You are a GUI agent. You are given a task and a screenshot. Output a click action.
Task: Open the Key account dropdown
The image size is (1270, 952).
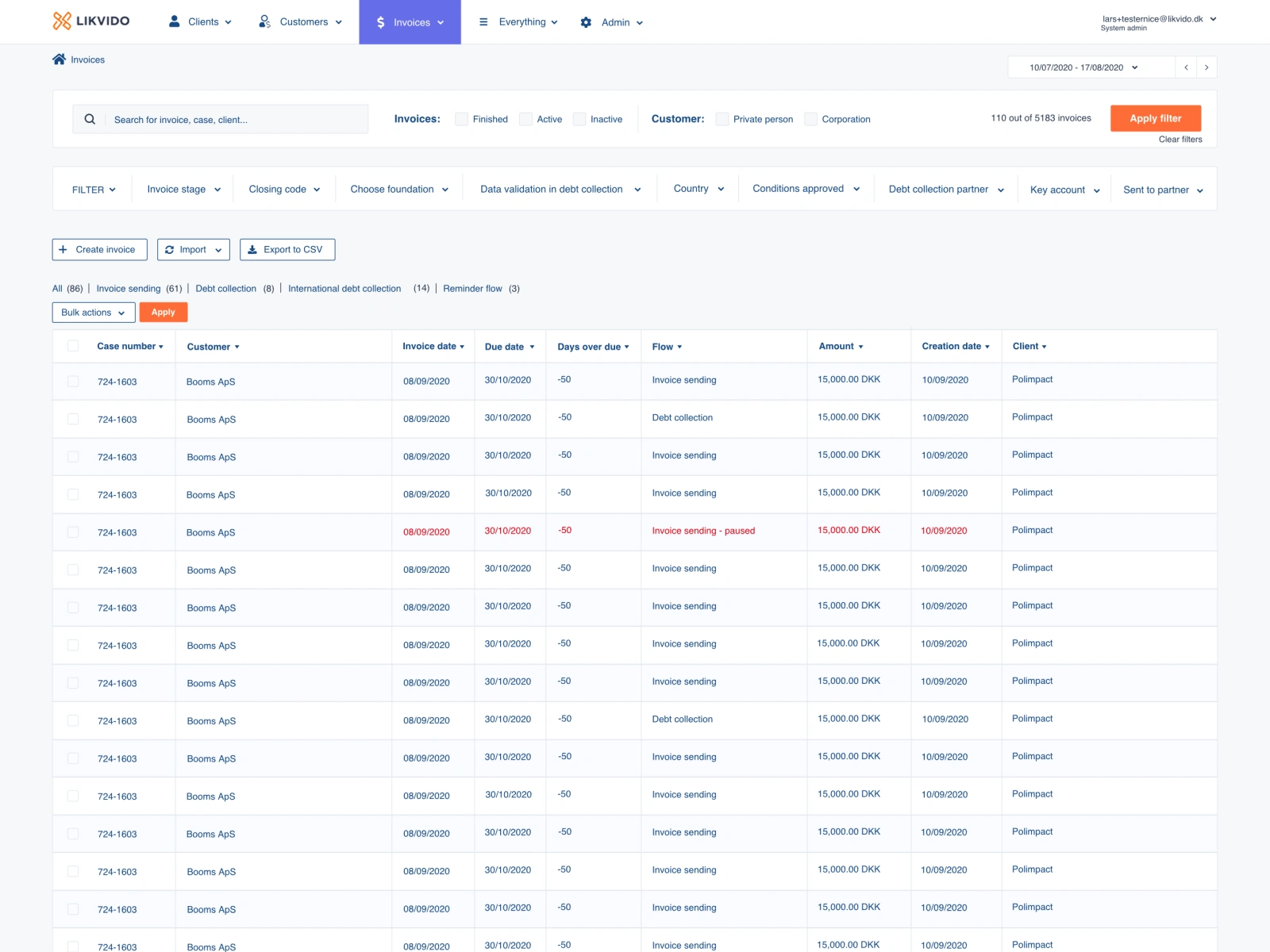pyautogui.click(x=1064, y=190)
